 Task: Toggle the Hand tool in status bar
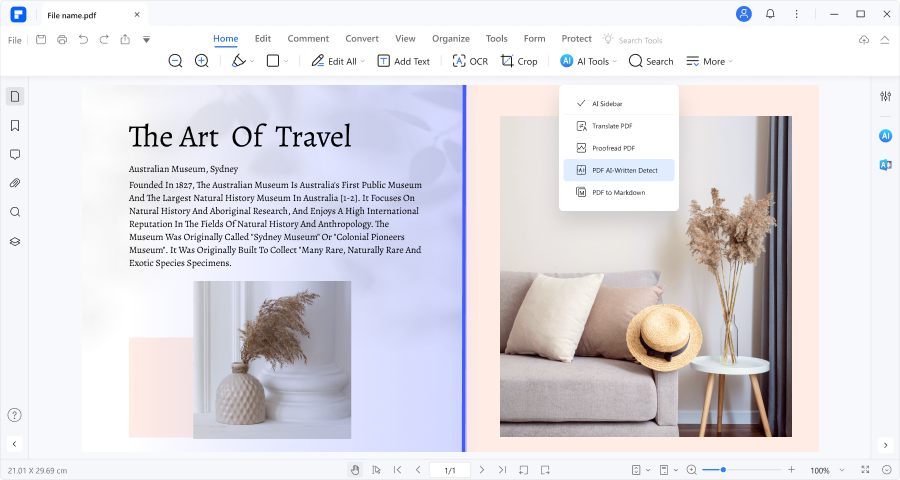[x=354, y=470]
